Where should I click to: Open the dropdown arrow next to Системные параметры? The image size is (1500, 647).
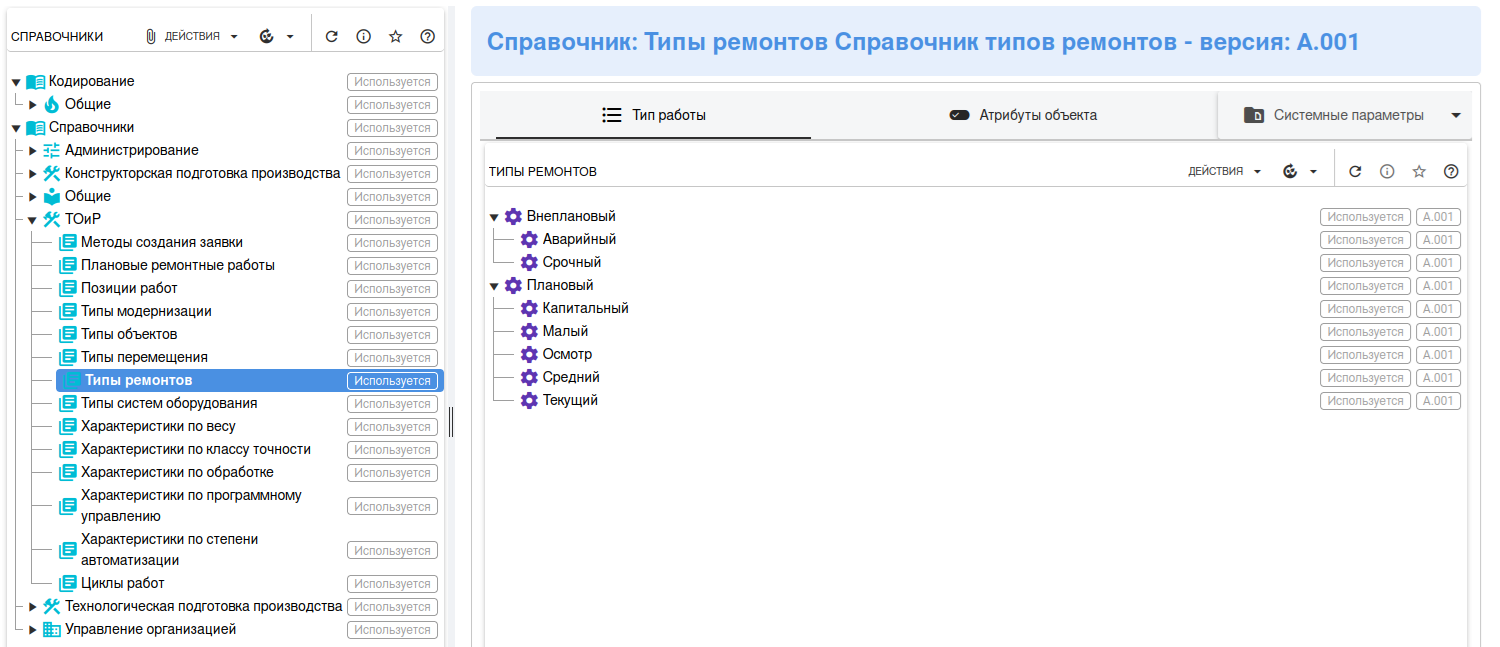tap(1455, 115)
